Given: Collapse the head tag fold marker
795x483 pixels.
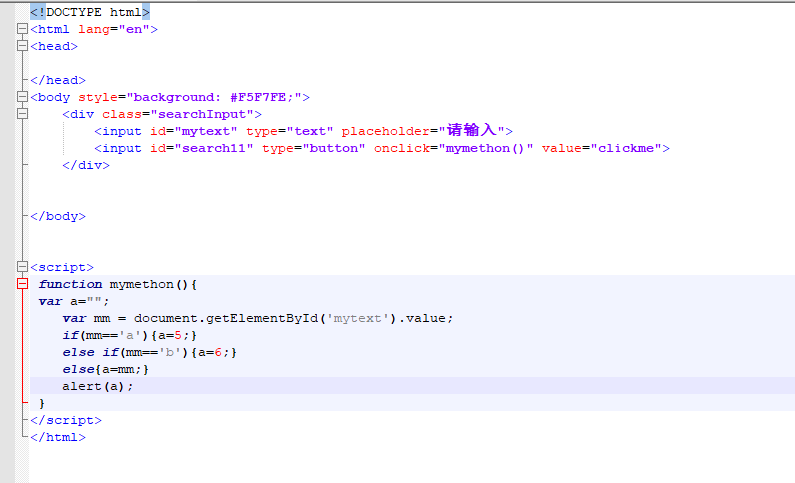Looking at the screenshot, I should 22,46.
